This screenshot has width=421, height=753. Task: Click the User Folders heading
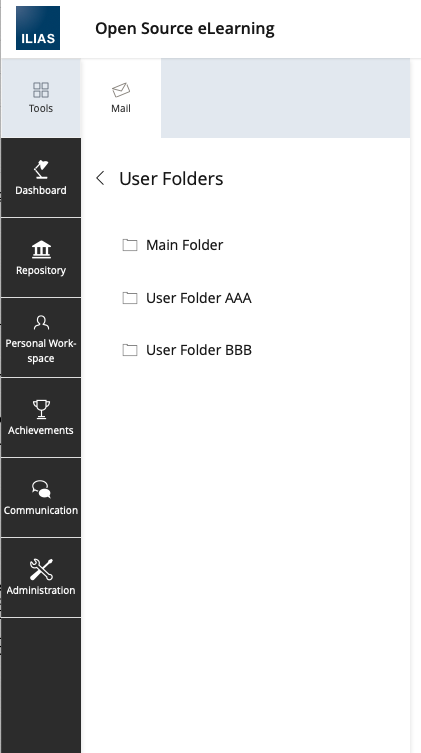171,179
